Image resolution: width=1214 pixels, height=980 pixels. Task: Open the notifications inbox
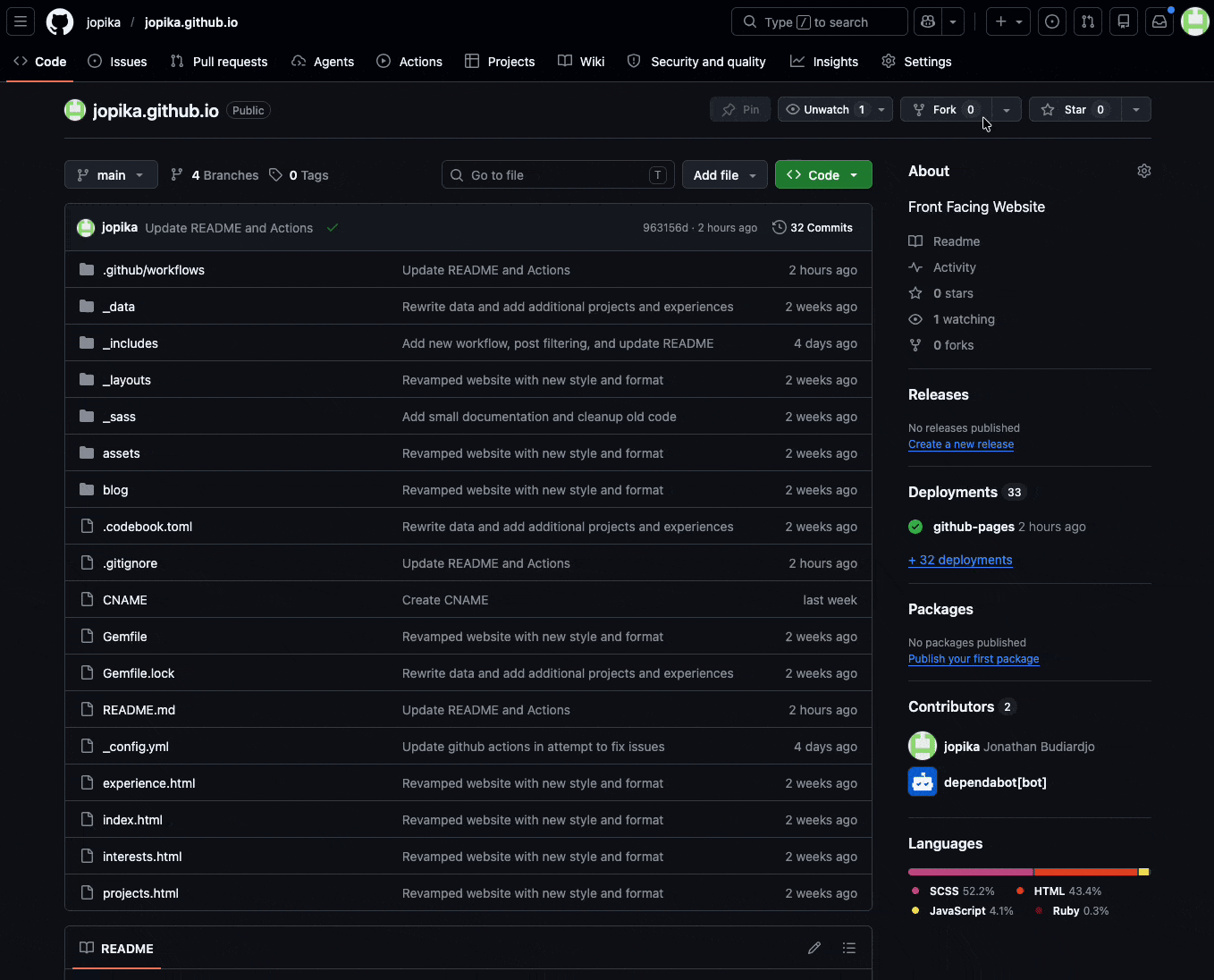coord(1159,21)
